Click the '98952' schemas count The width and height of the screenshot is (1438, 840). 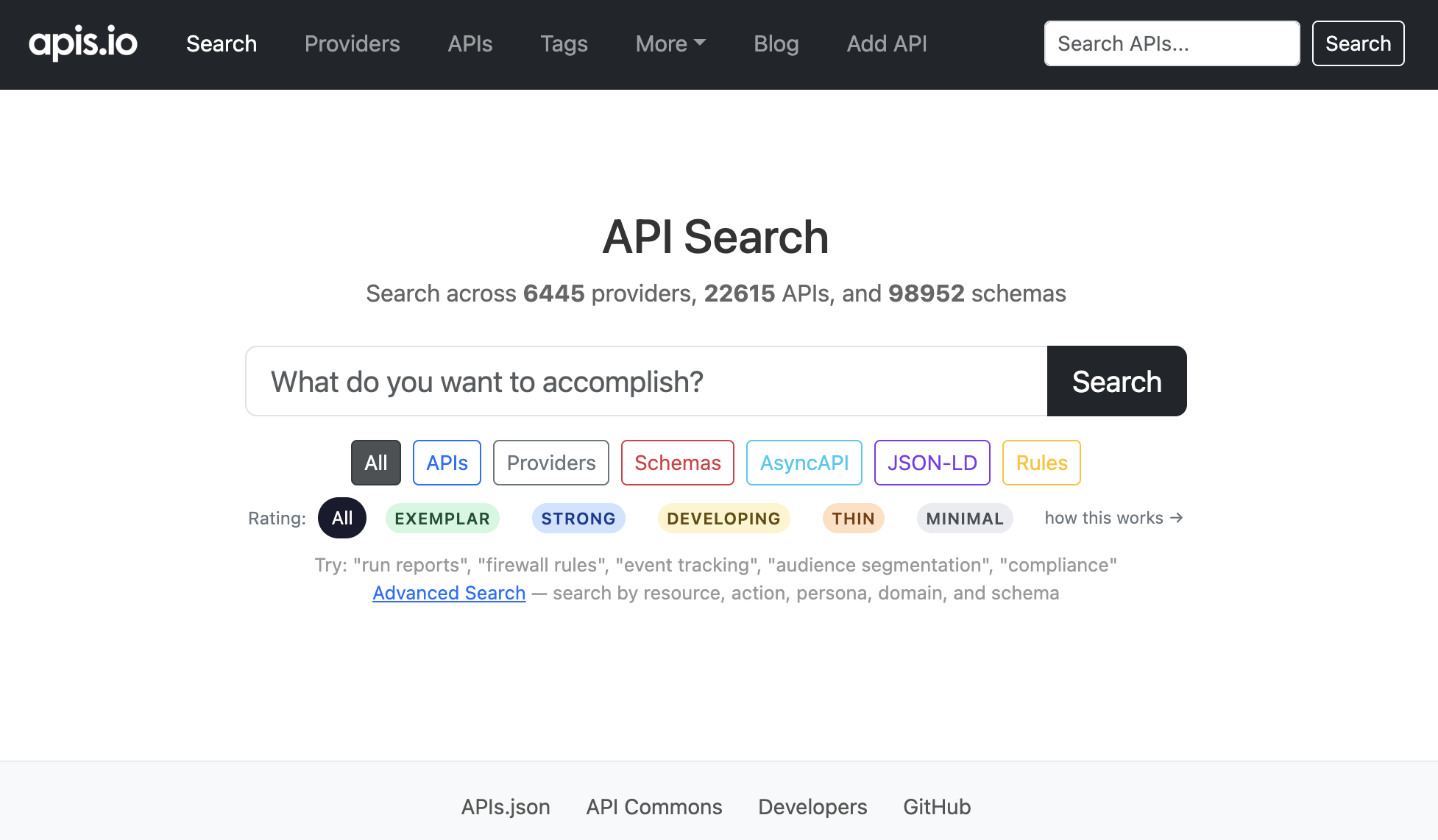926,293
